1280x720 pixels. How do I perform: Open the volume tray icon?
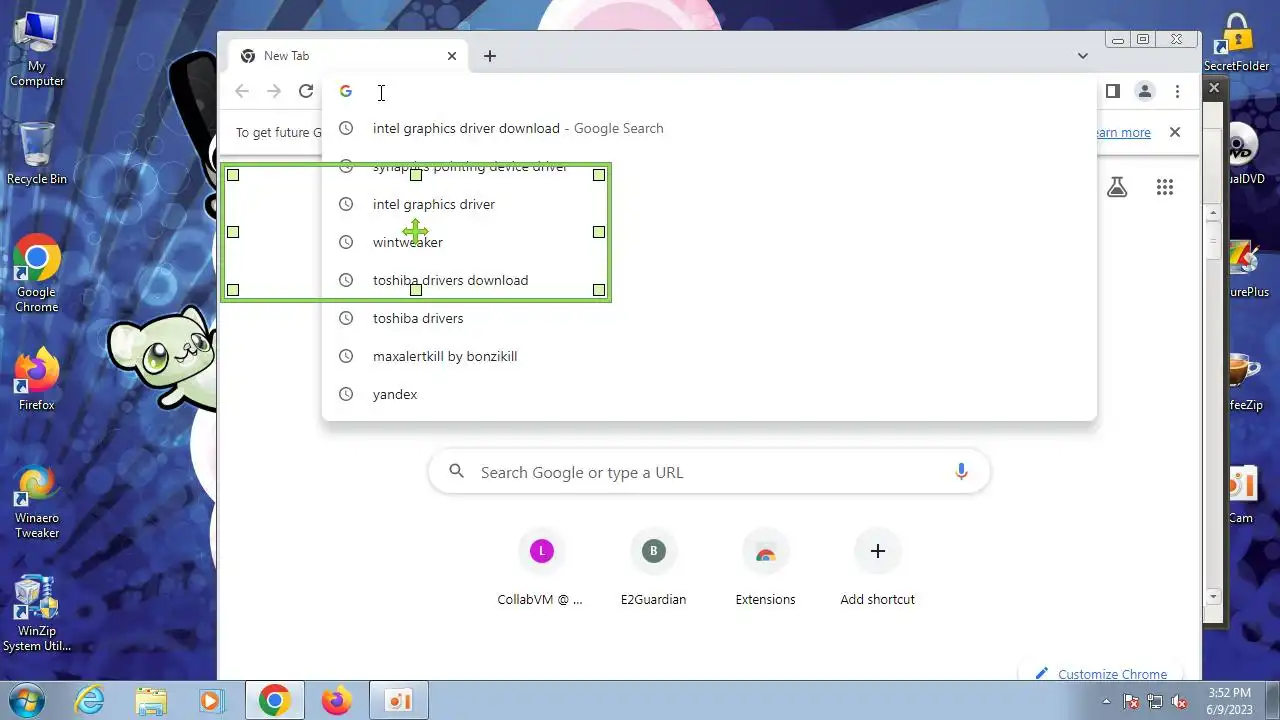(x=1178, y=701)
